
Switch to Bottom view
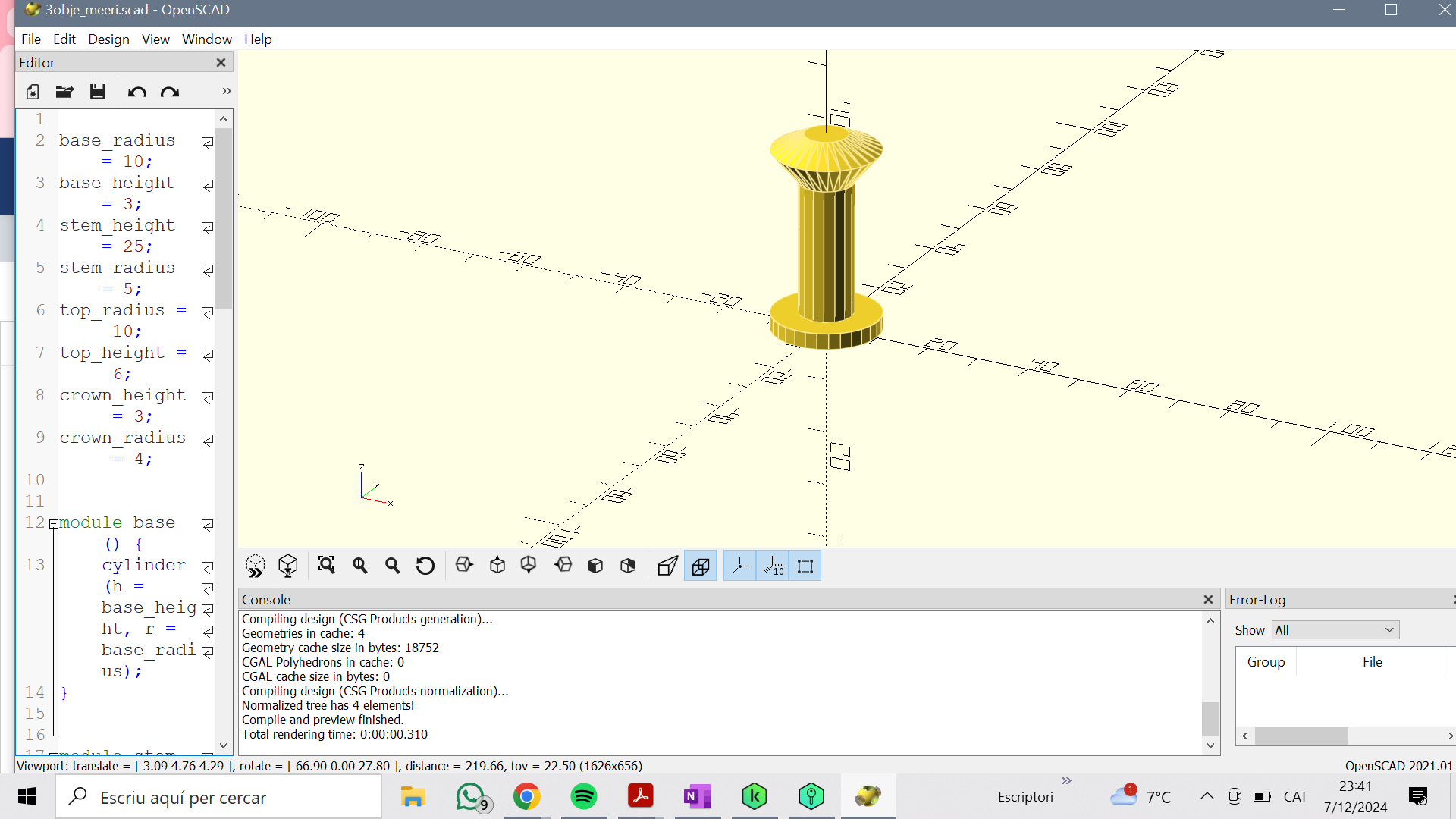529,566
